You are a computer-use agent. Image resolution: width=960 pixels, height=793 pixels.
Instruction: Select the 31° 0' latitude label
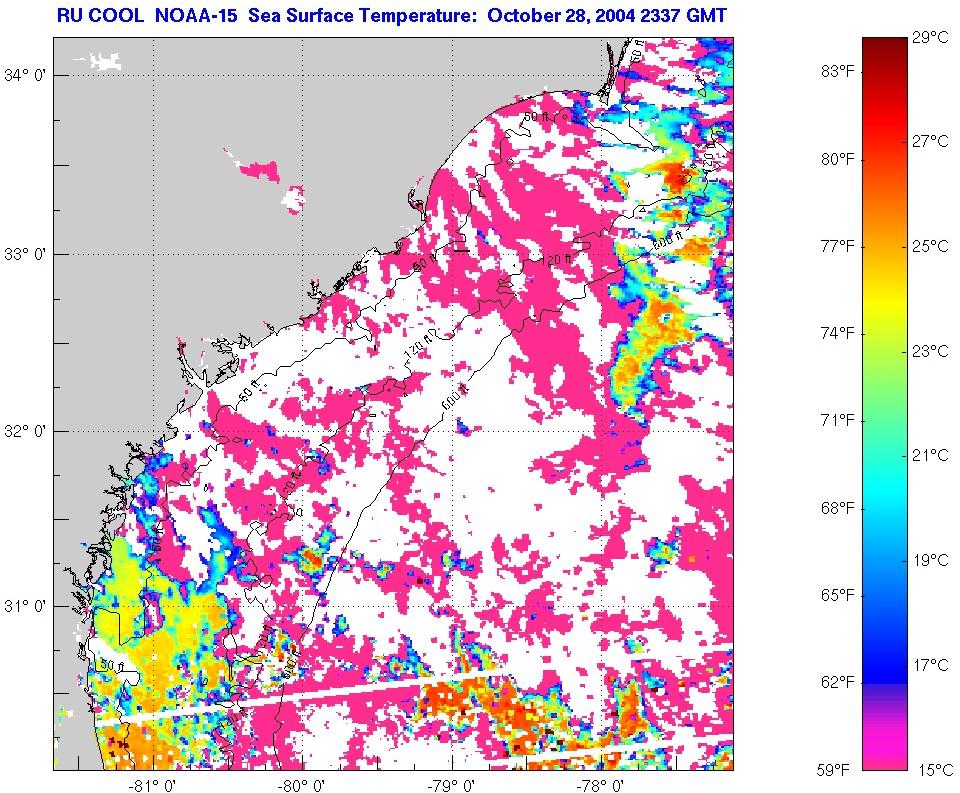click(x=24, y=606)
